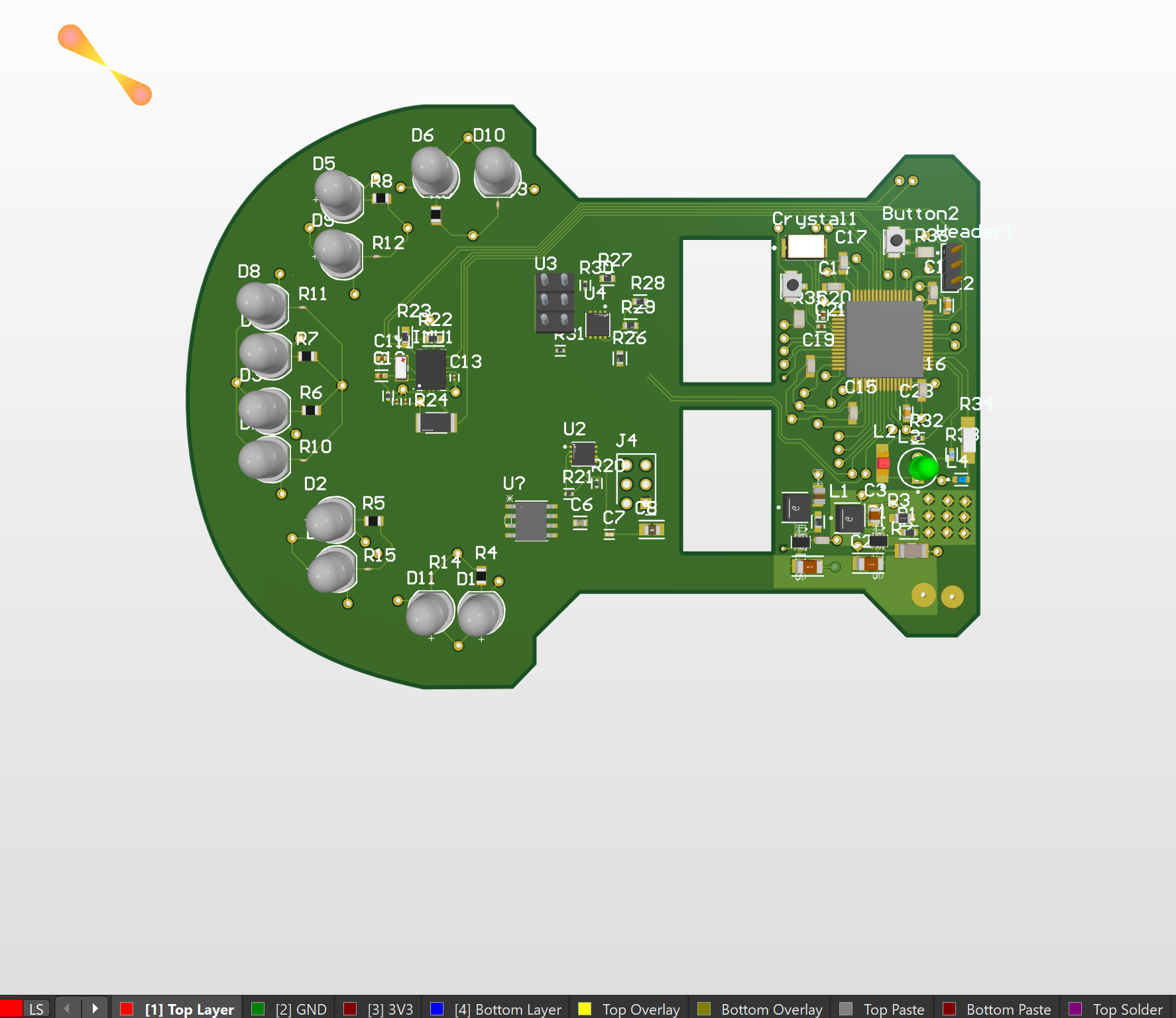
Task: Select the lower rectangular board cutout
Action: tap(727, 481)
